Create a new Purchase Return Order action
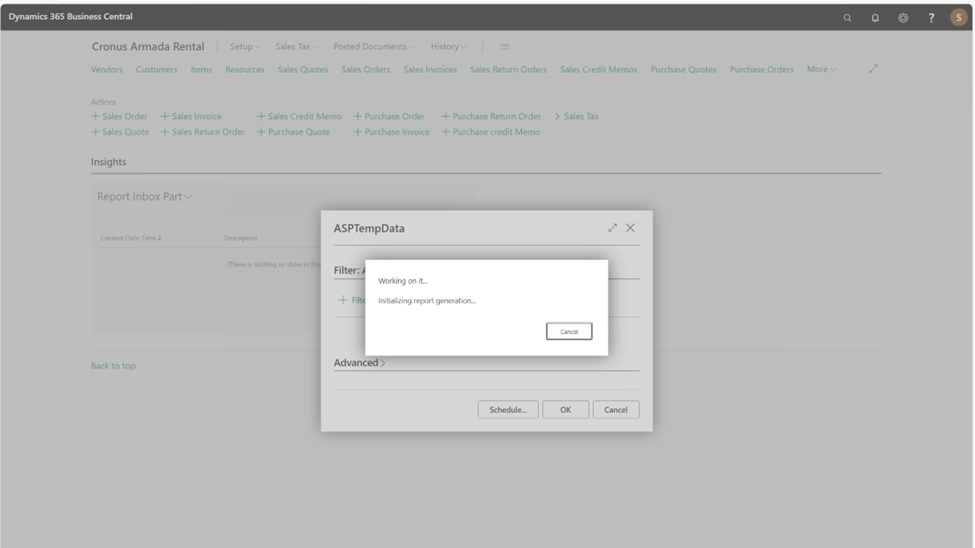Screen dimensions: 975x548 pos(491,116)
